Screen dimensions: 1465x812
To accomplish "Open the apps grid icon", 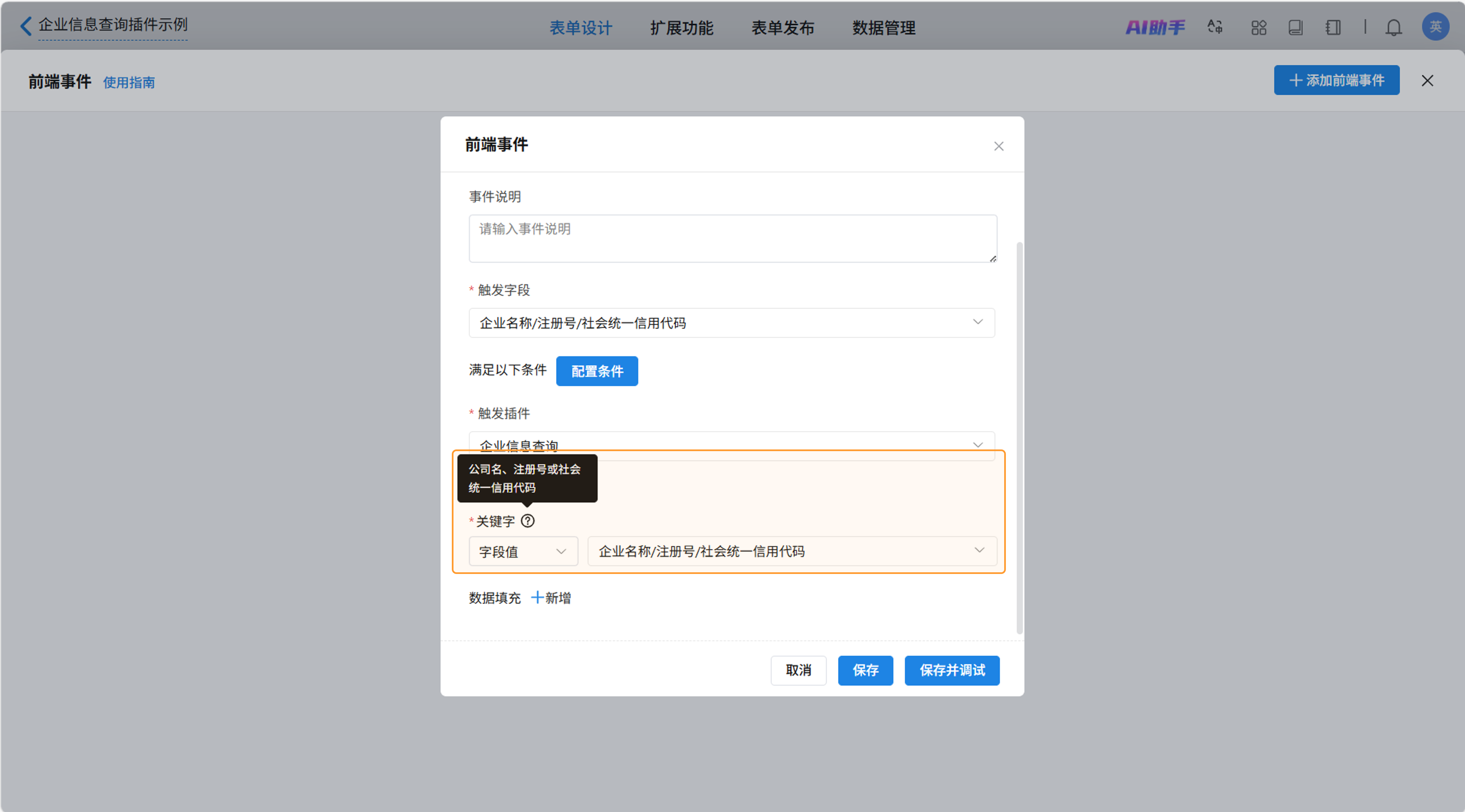I will (1259, 27).
